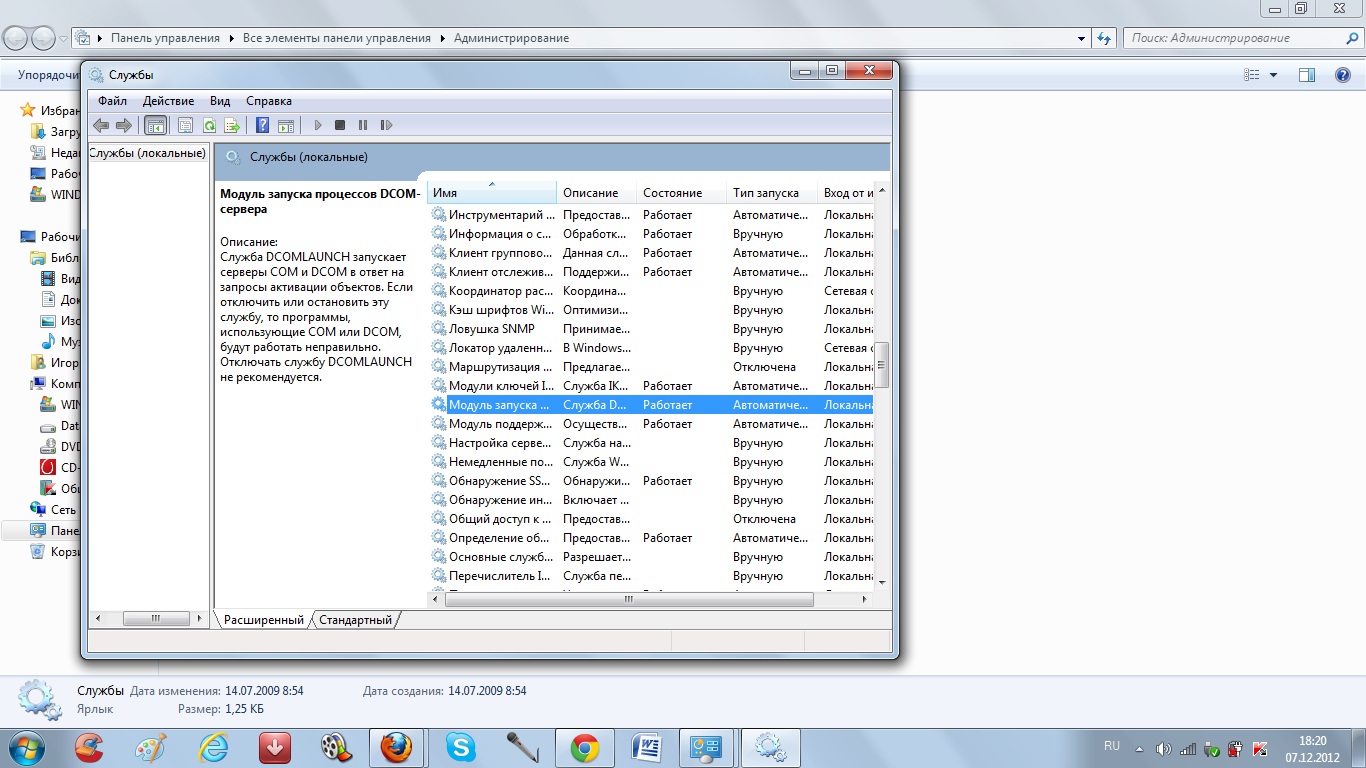The height and width of the screenshot is (768, 1366).
Task: Select the Модуль запуска service row
Action: 651,405
